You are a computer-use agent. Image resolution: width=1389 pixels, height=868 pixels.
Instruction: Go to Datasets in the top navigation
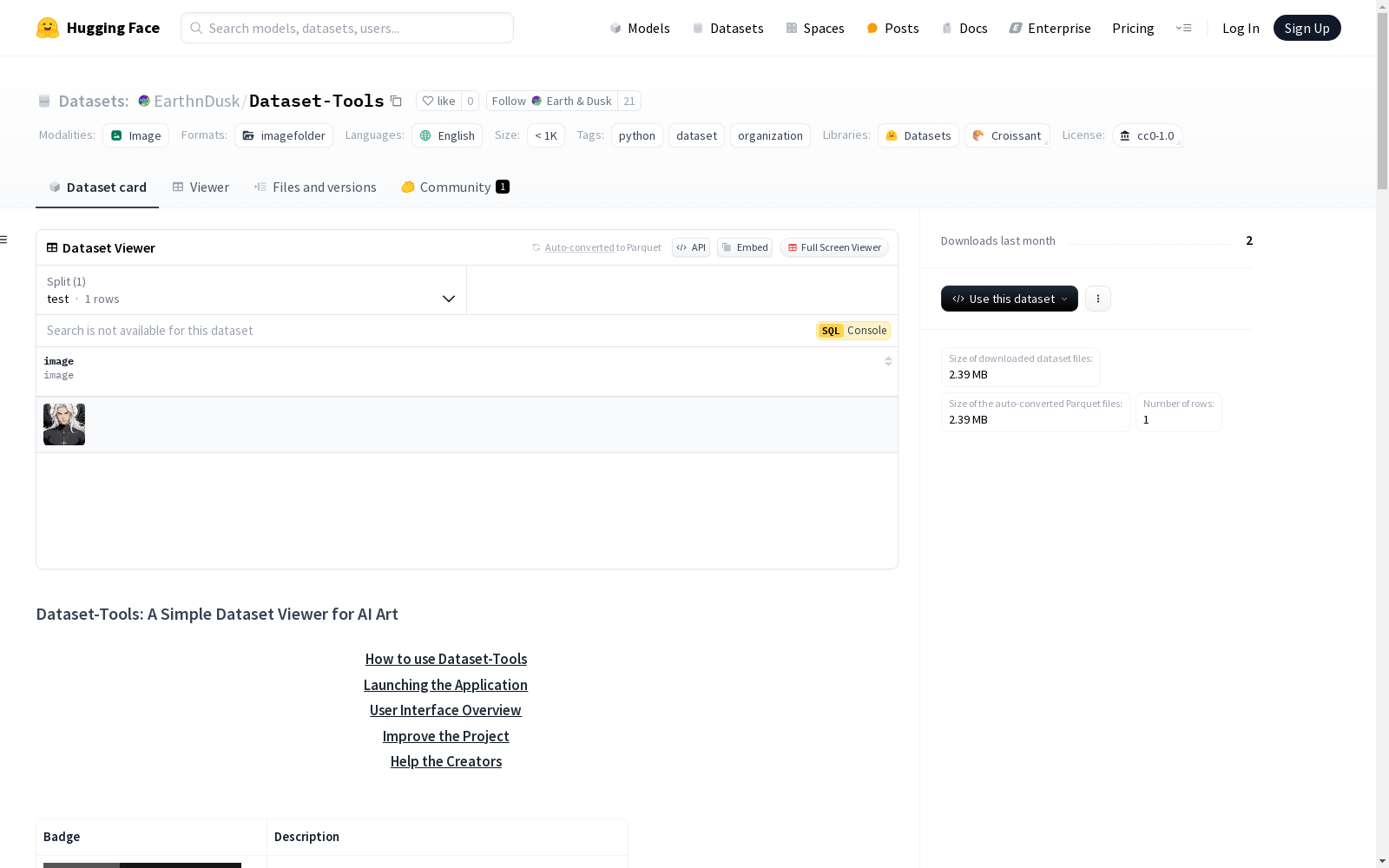pyautogui.click(x=727, y=28)
